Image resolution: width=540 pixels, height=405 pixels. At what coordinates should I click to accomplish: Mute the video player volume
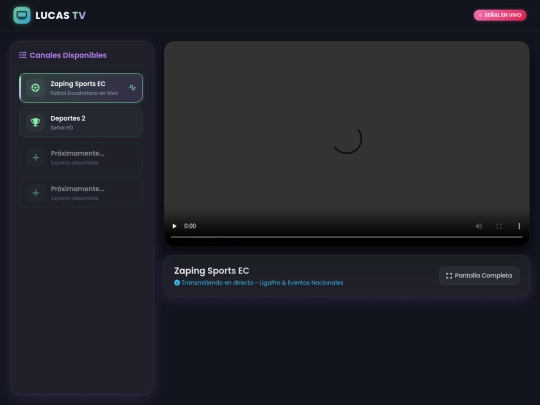(x=479, y=226)
